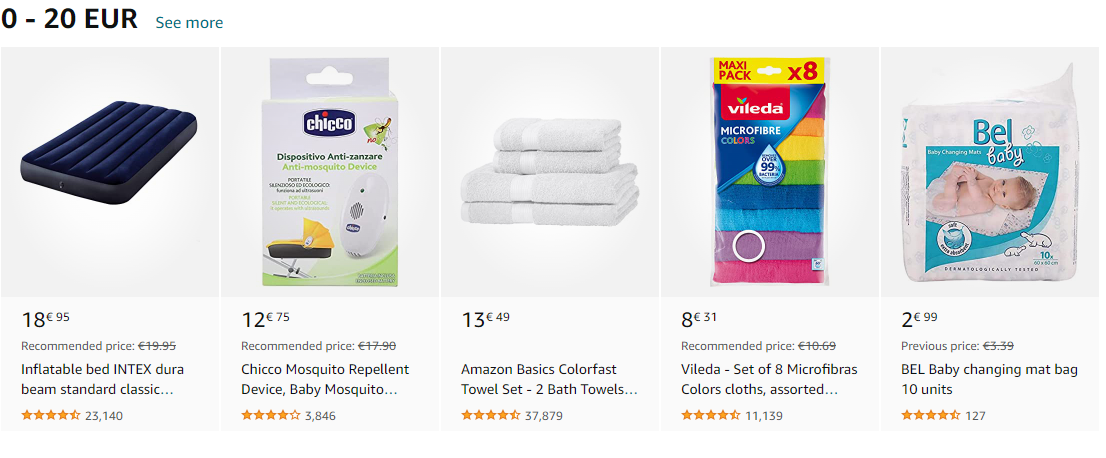Image resolution: width=1106 pixels, height=458 pixels.
Task: Open the See more link
Action: point(189,23)
